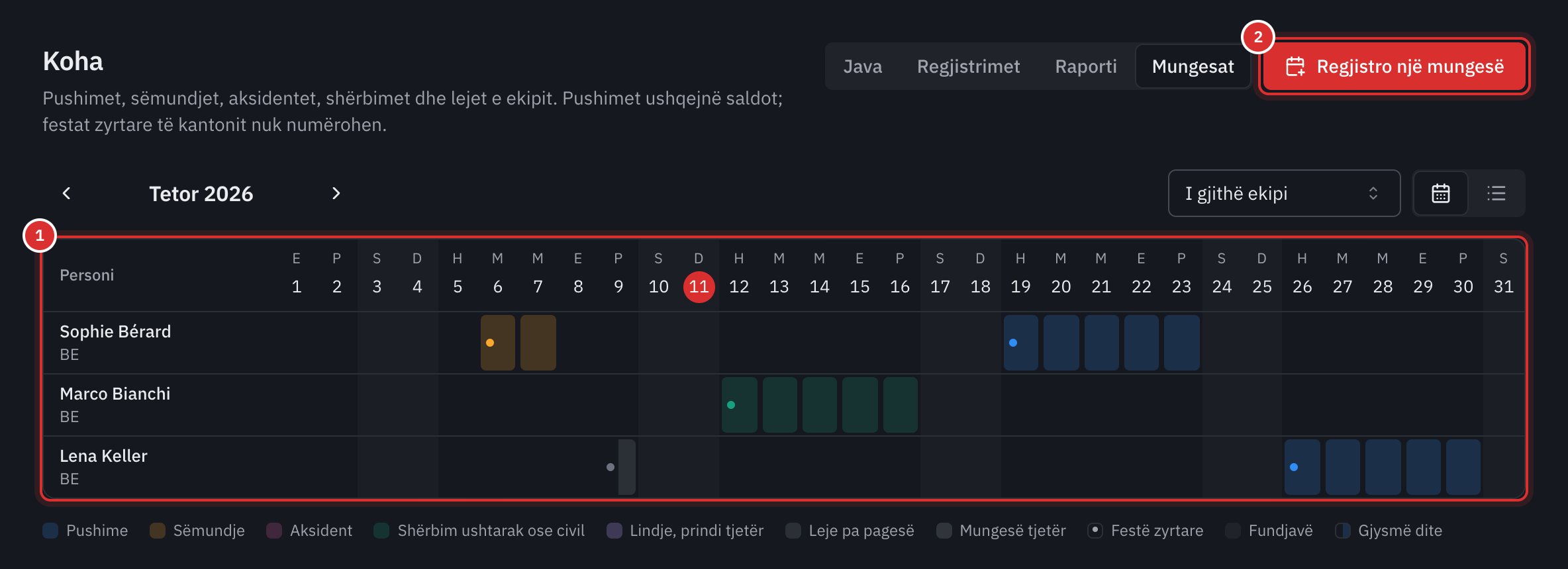Screen dimensions: 1568x569
Task: Click Sophie Bérard's sickness block on day 7
Action: (x=538, y=343)
